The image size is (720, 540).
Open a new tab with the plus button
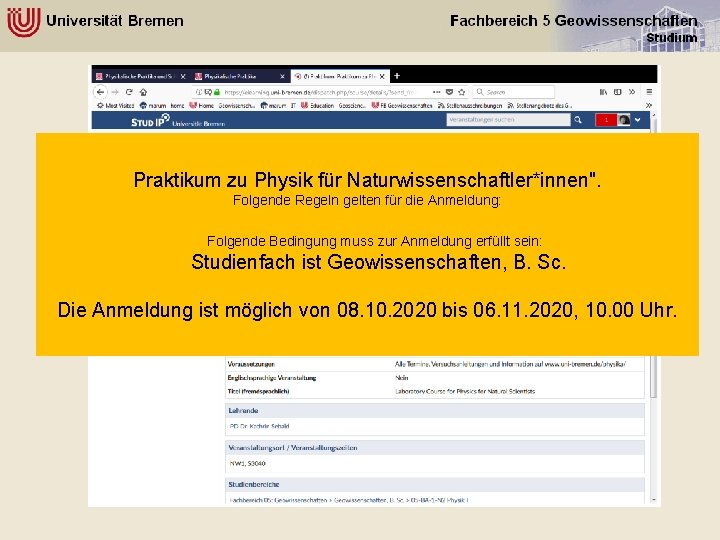(397, 76)
